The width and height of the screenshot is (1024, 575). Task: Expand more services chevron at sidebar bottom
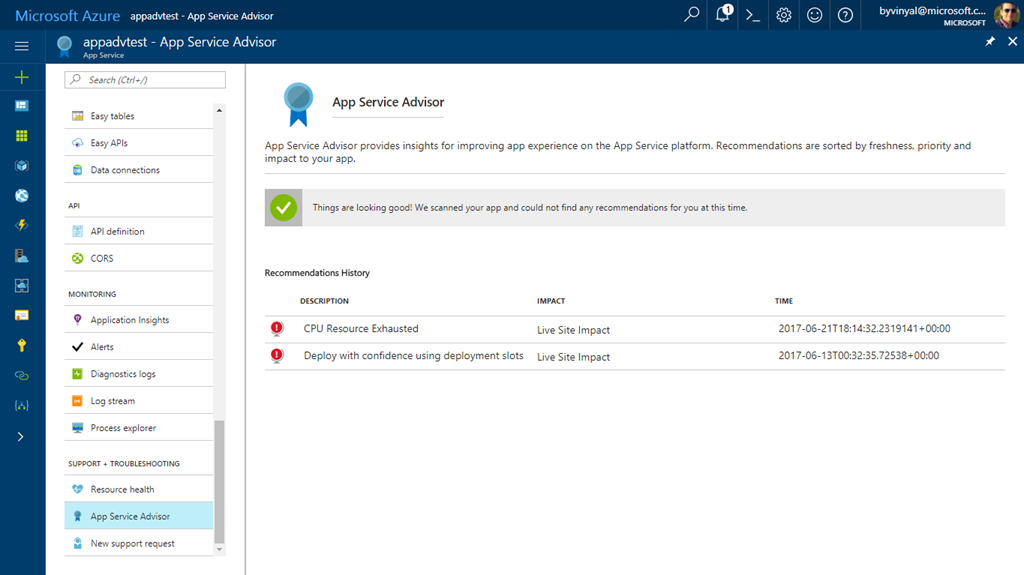pyautogui.click(x=22, y=436)
